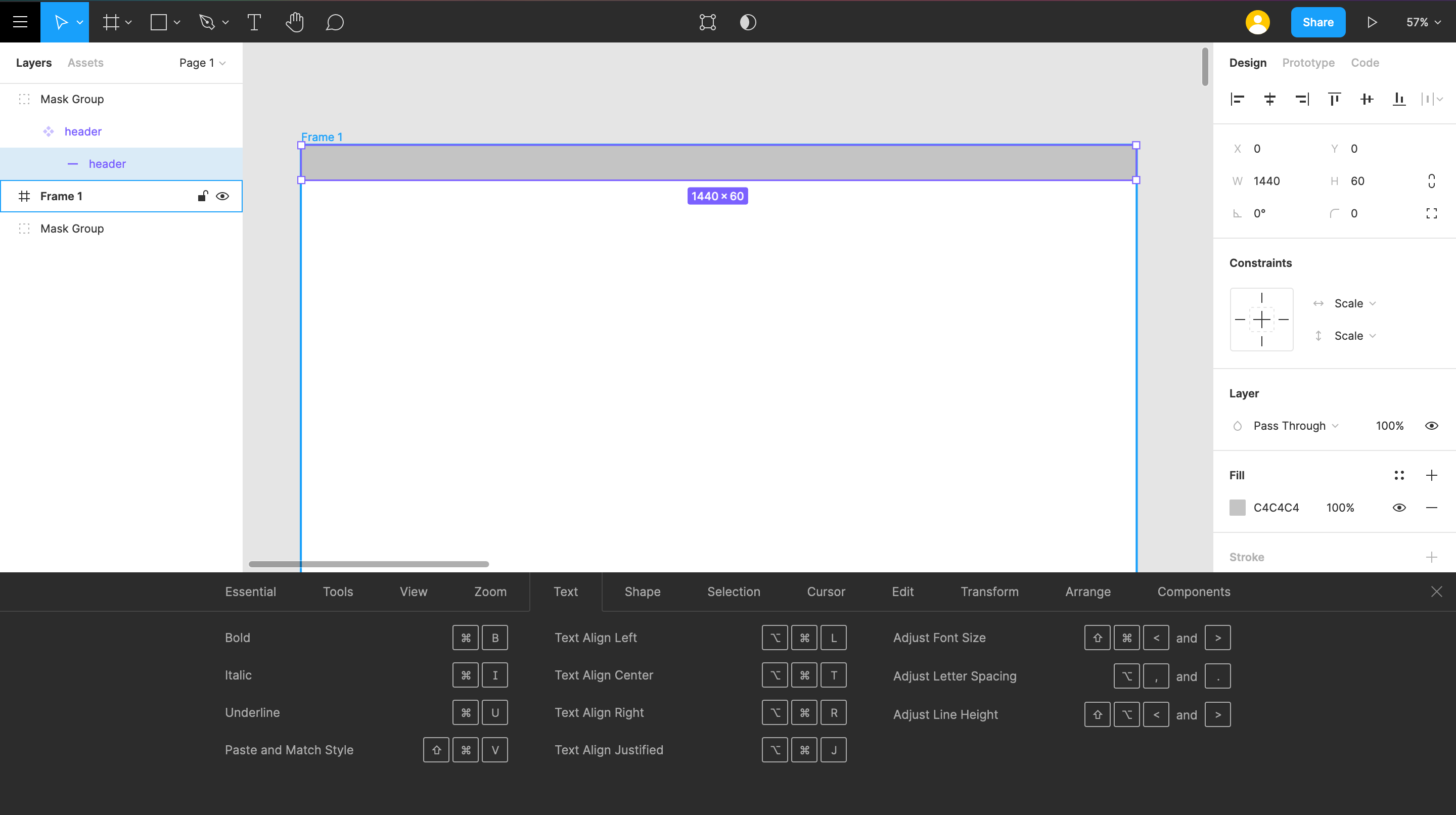Open the Move tool dropdown arrow

tap(80, 23)
